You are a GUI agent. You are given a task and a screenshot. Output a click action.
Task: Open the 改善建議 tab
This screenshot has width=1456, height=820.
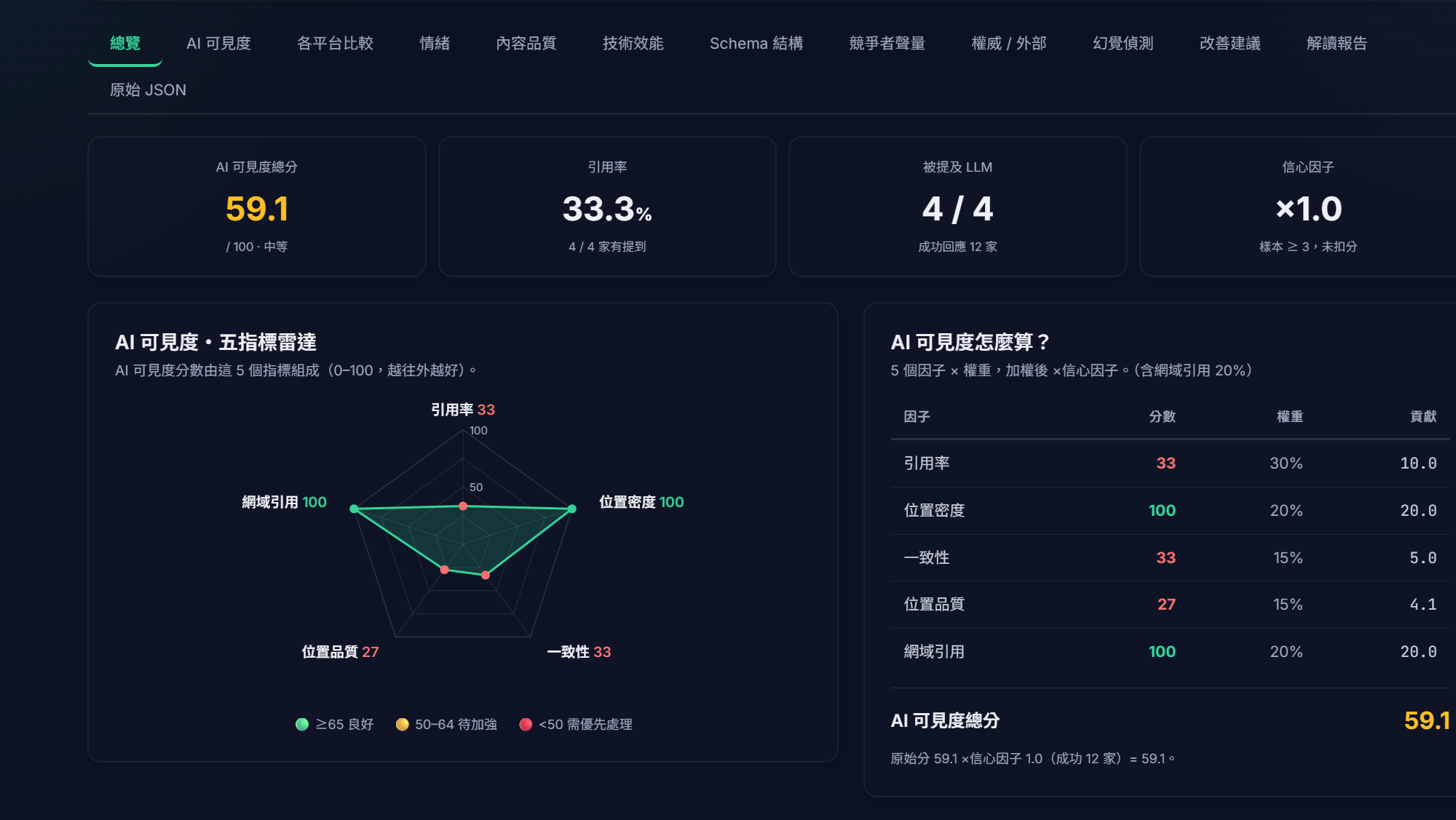1230,44
